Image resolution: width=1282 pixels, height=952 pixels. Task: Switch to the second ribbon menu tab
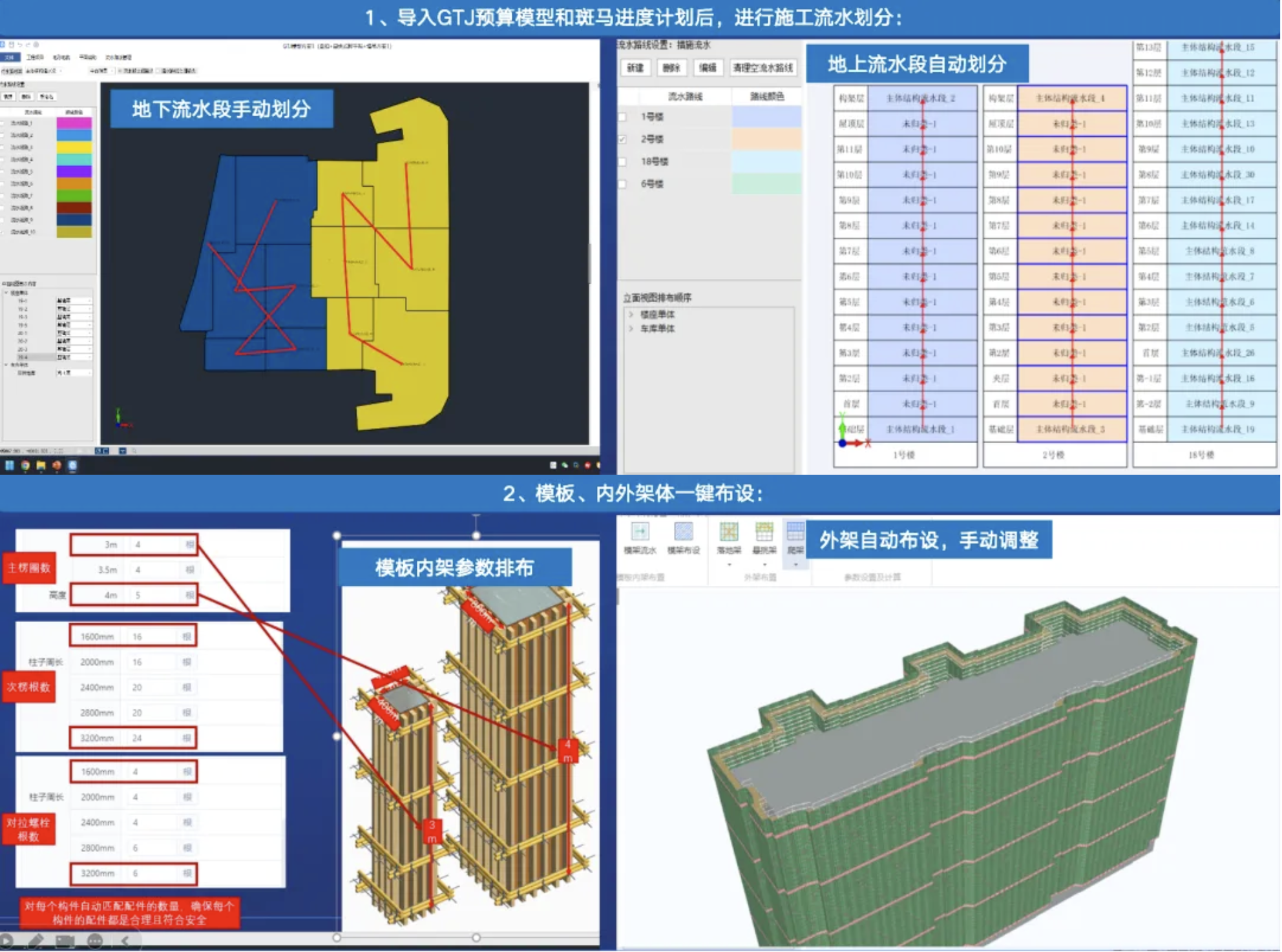tap(35, 57)
